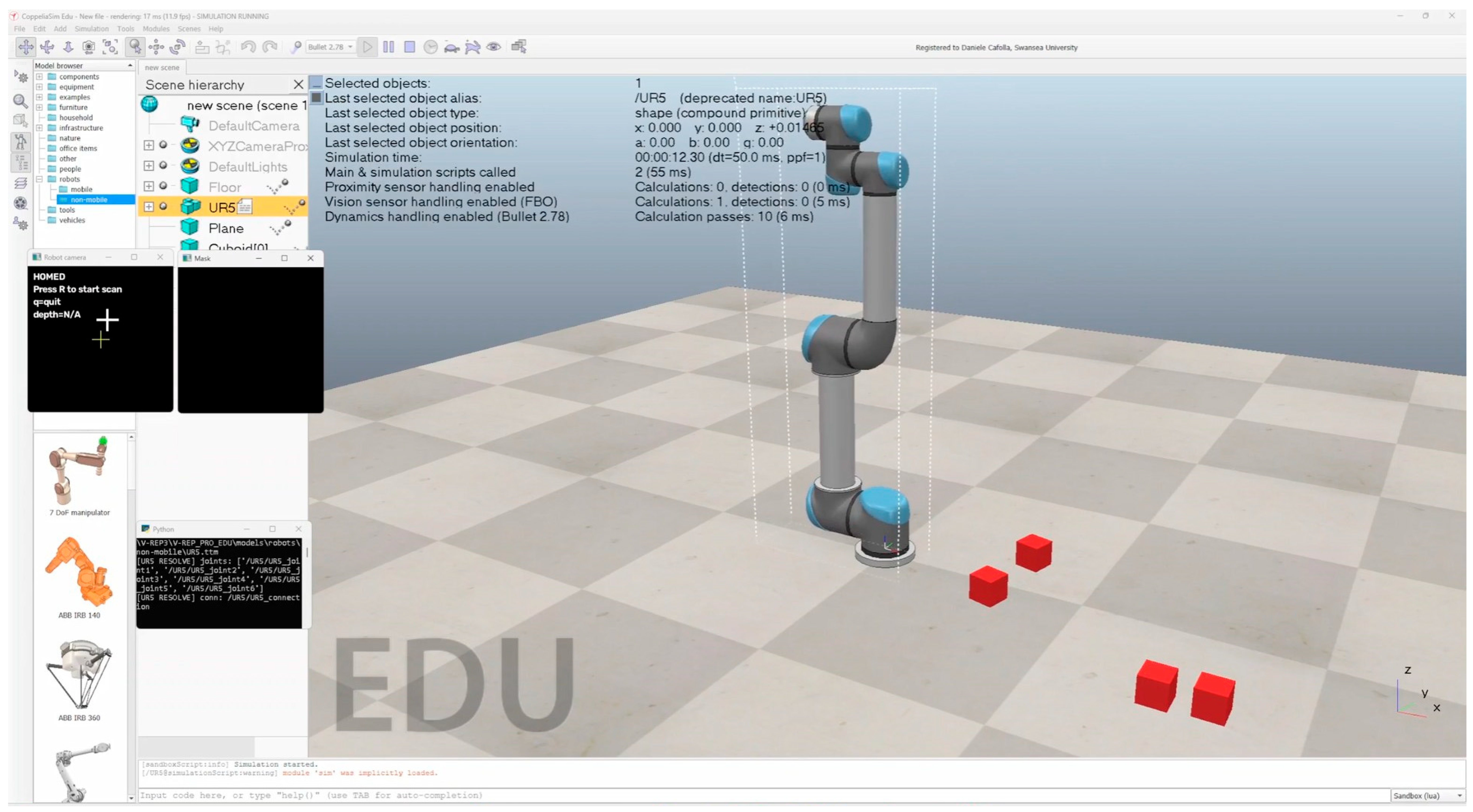Open the Simulation menu

[91, 29]
